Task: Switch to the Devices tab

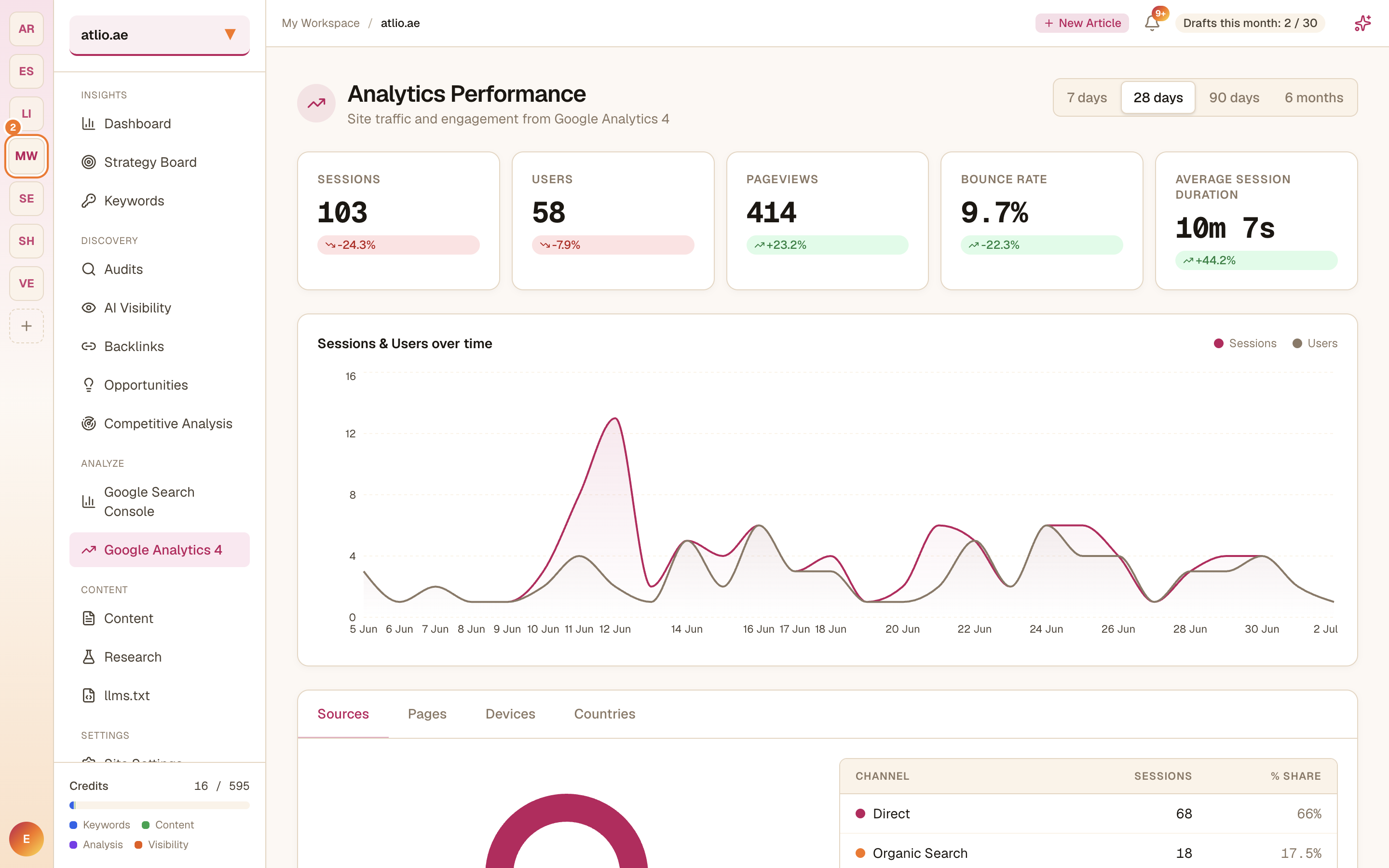Action: (x=510, y=714)
